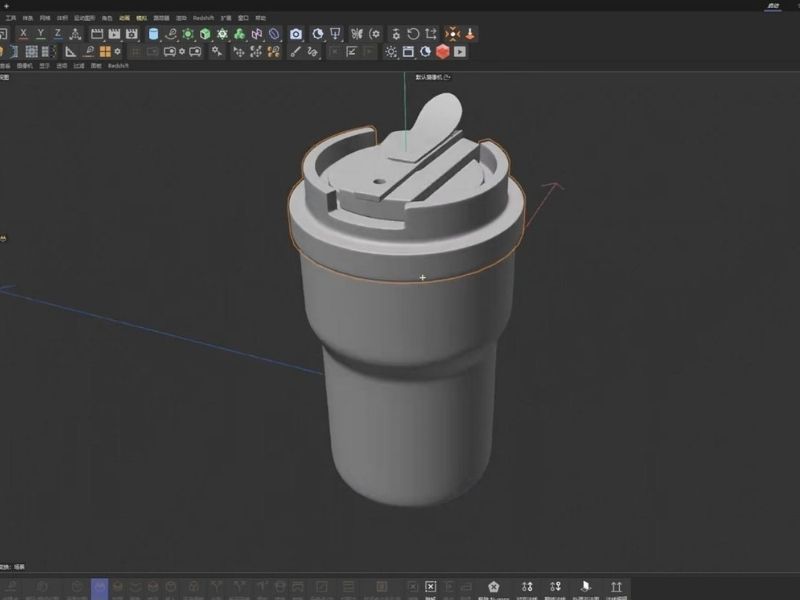Click the sun light settings icon
800x600 pixels.
coord(391,52)
